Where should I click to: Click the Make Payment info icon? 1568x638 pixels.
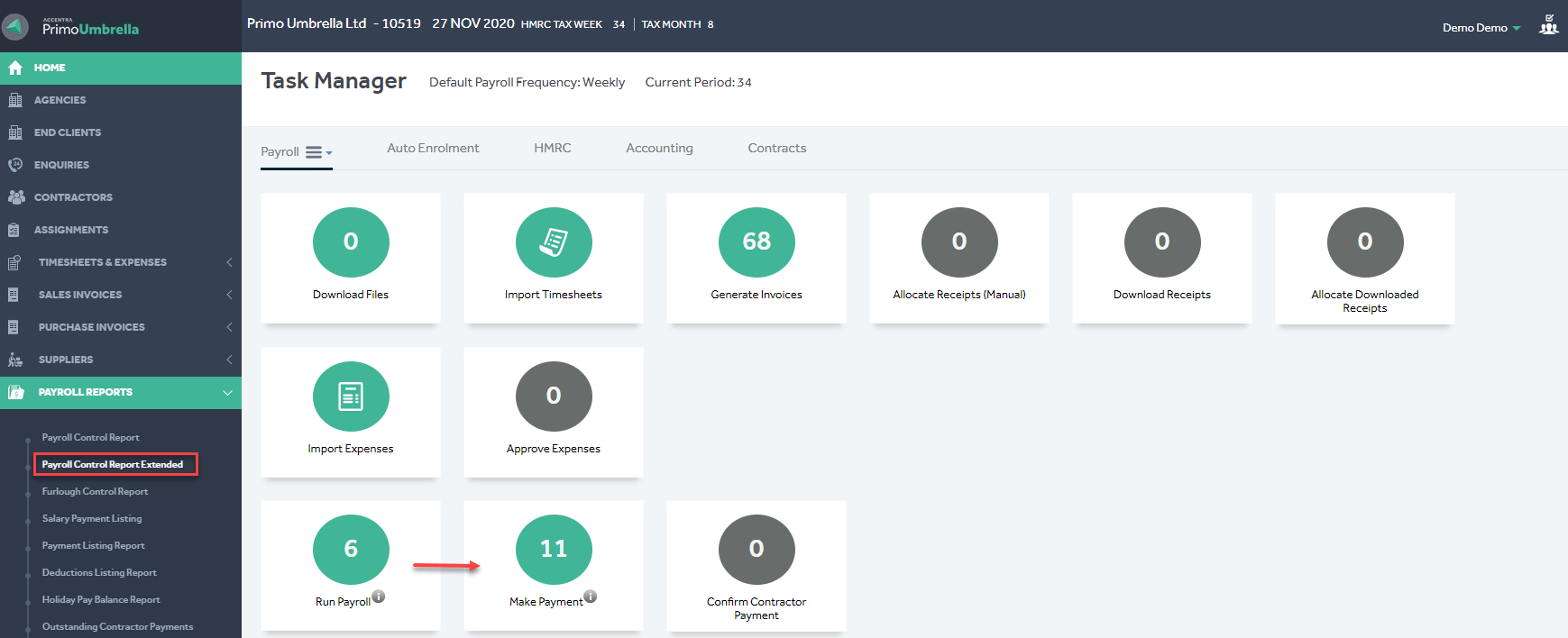coord(591,597)
